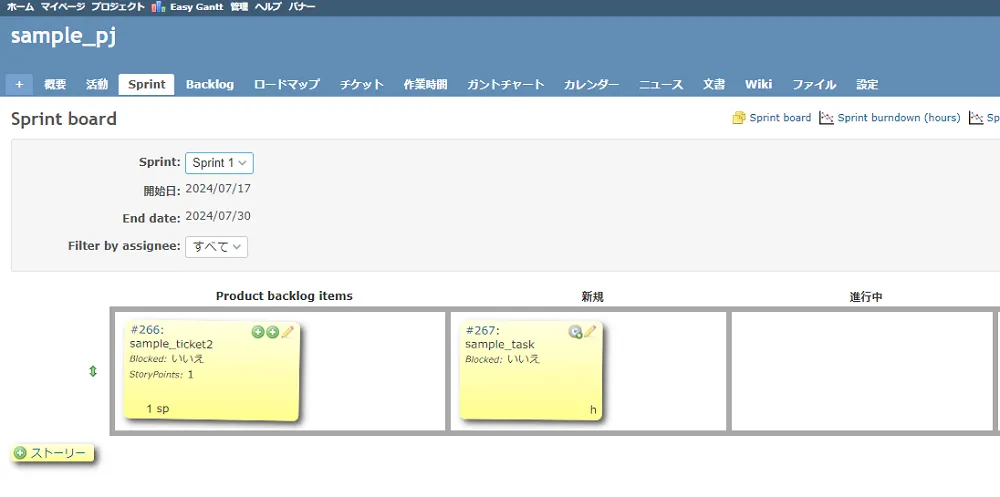Open the ガントチャート tab

[506, 84]
